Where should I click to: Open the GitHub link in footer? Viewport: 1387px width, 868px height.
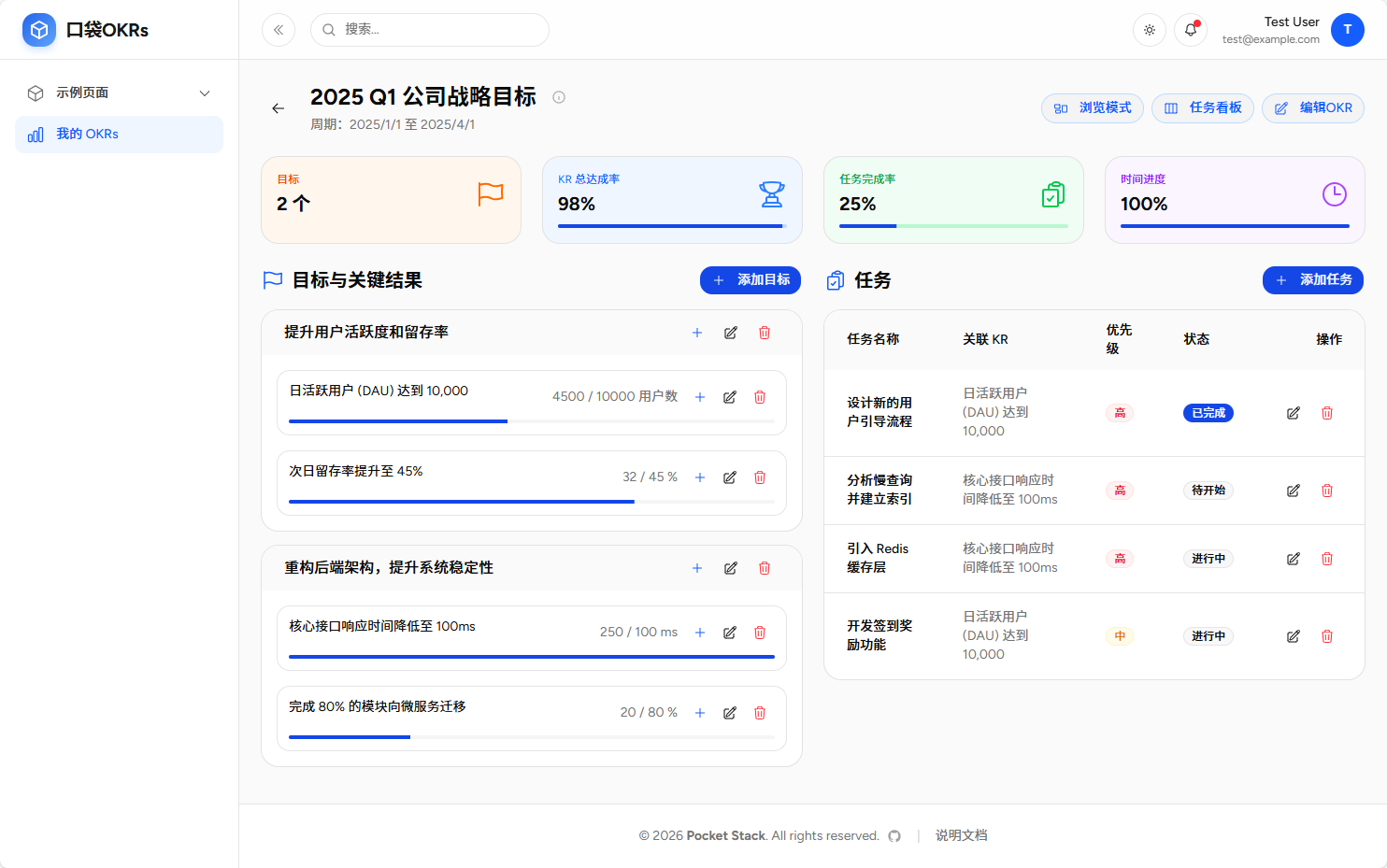pyautogui.click(x=894, y=835)
